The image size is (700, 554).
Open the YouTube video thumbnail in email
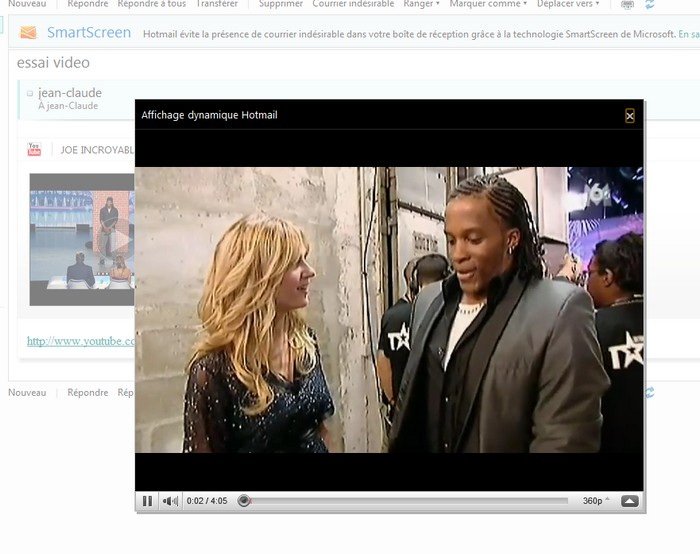[82, 240]
